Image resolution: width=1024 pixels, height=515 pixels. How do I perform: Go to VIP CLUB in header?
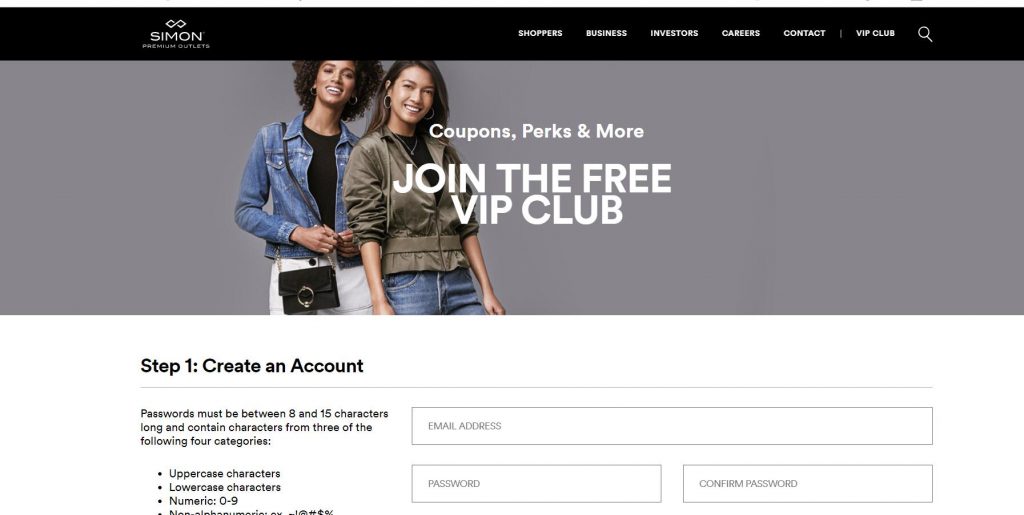point(875,33)
